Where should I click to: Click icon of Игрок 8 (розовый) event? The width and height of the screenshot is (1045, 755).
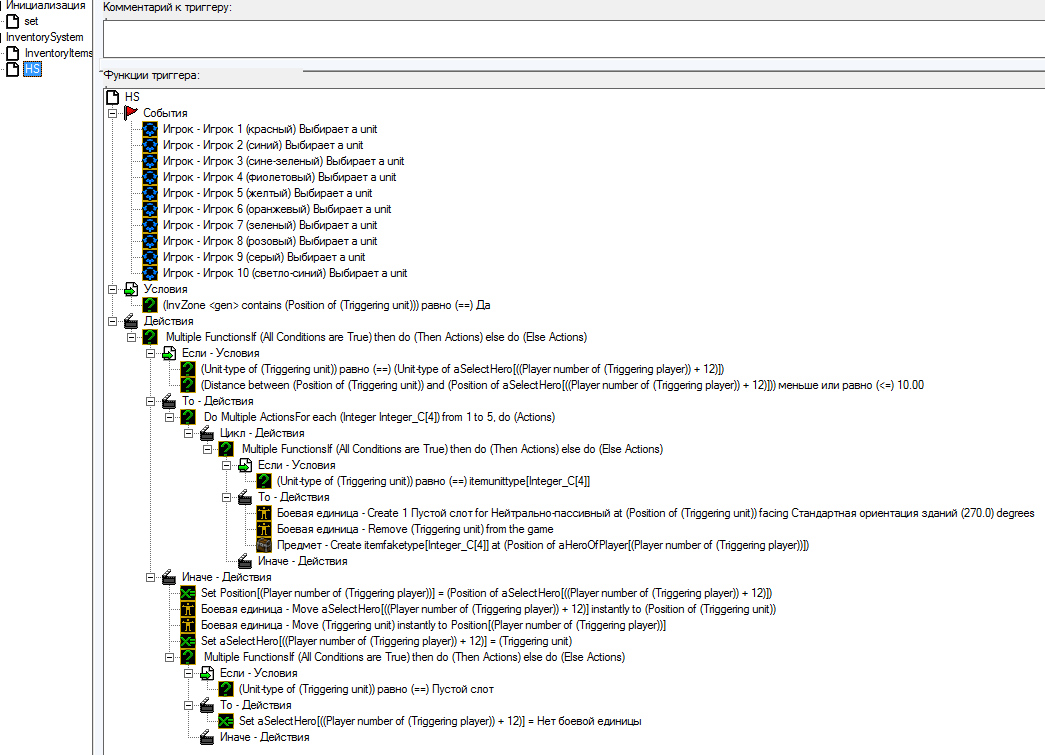[x=150, y=241]
